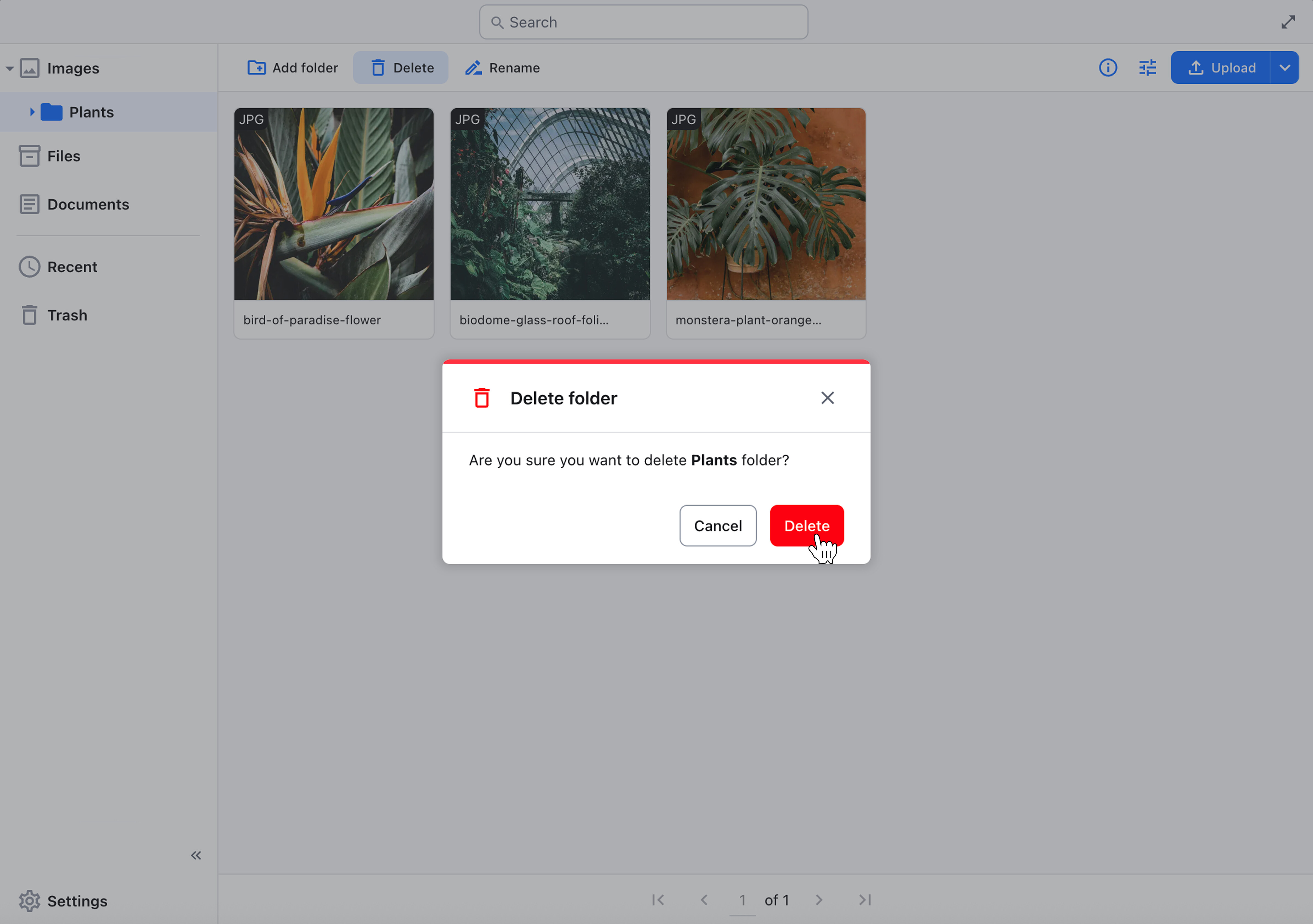
Task: Go to next page arrow
Action: [x=819, y=900]
